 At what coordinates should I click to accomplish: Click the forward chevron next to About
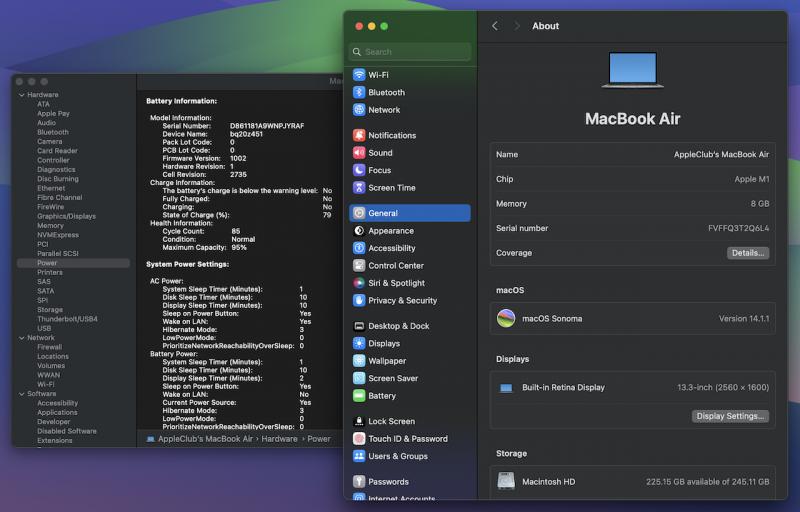516,26
